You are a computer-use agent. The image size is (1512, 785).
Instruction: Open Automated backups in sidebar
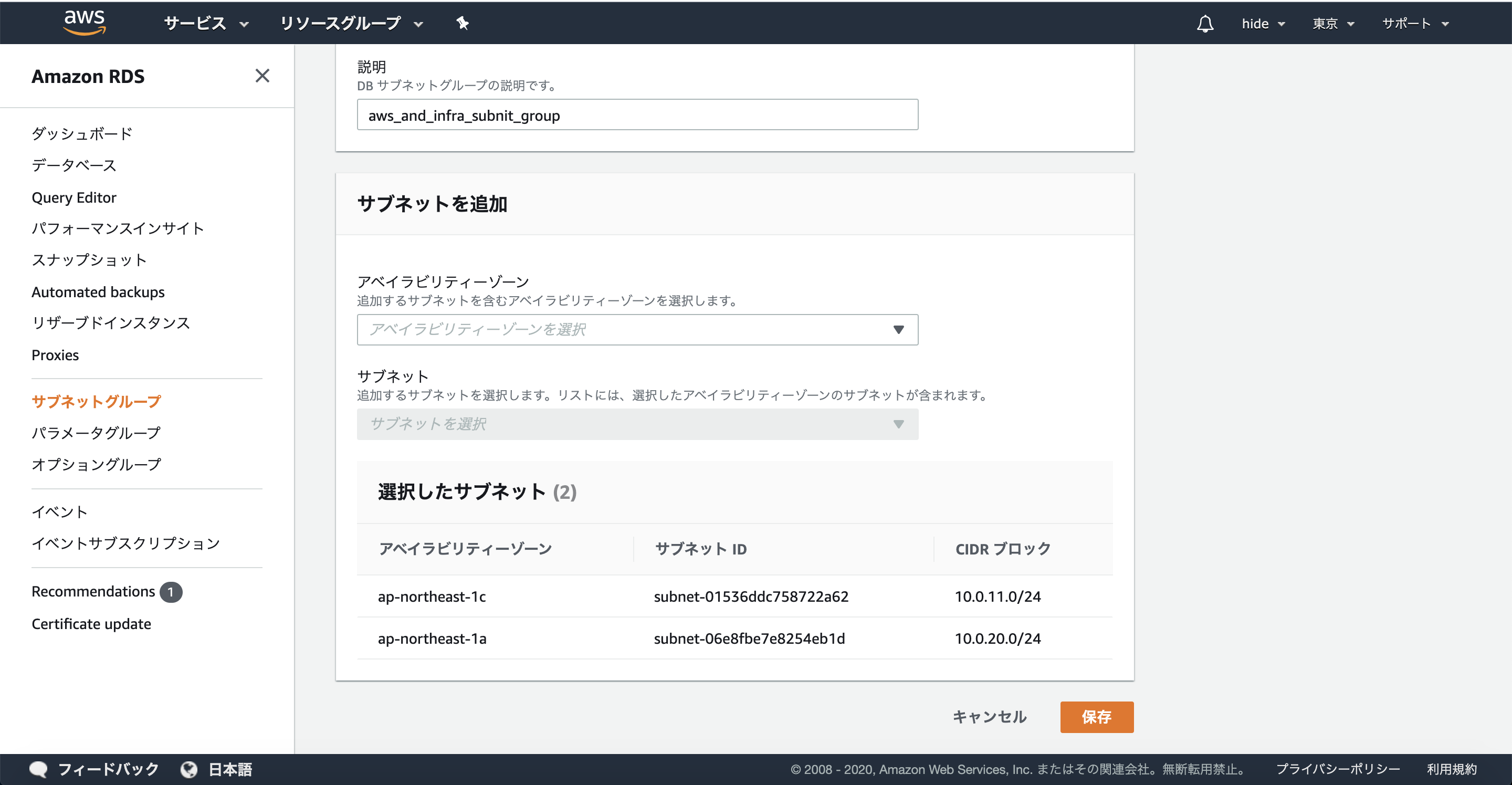point(98,292)
